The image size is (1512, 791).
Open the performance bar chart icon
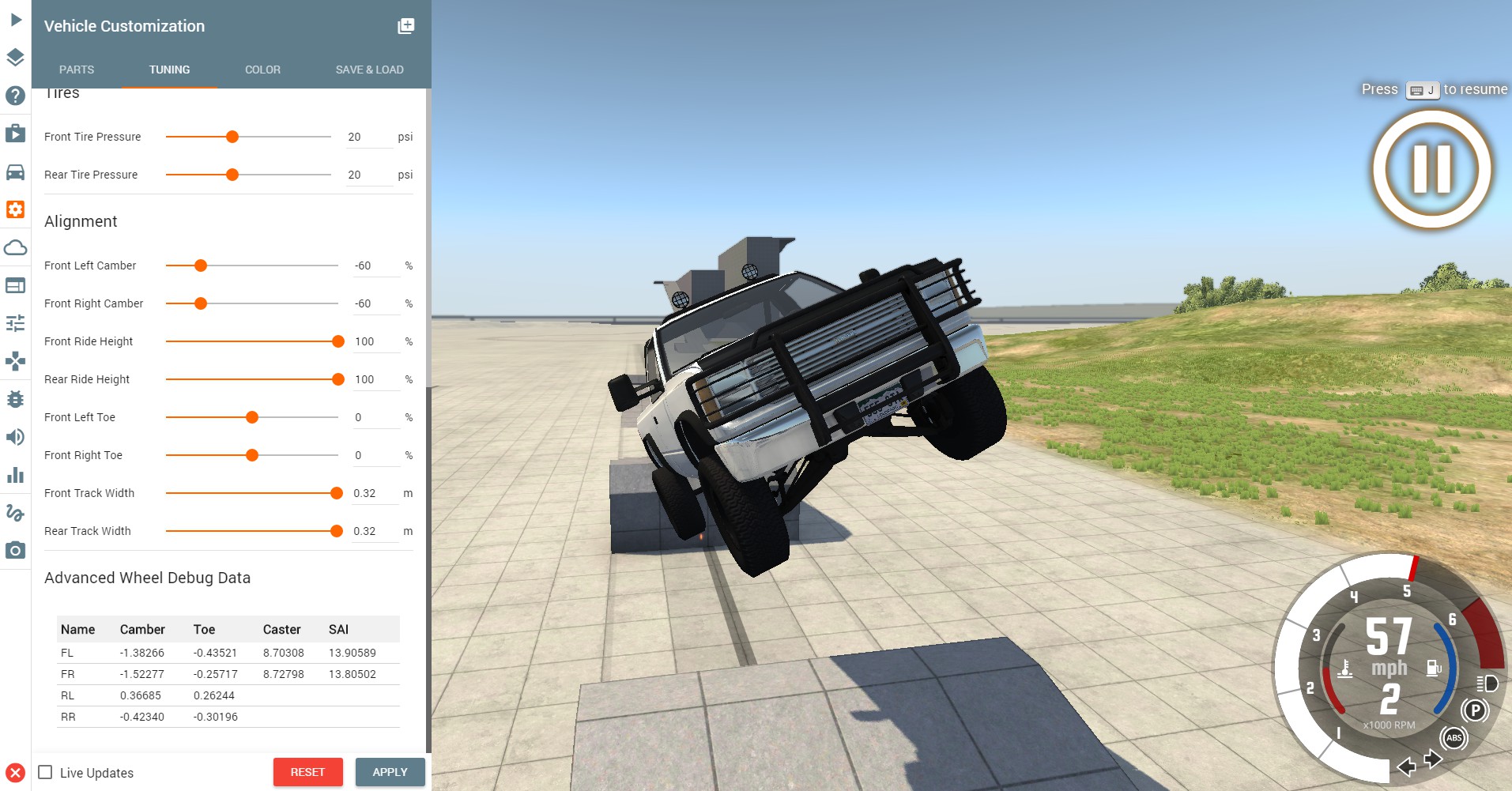tap(16, 475)
